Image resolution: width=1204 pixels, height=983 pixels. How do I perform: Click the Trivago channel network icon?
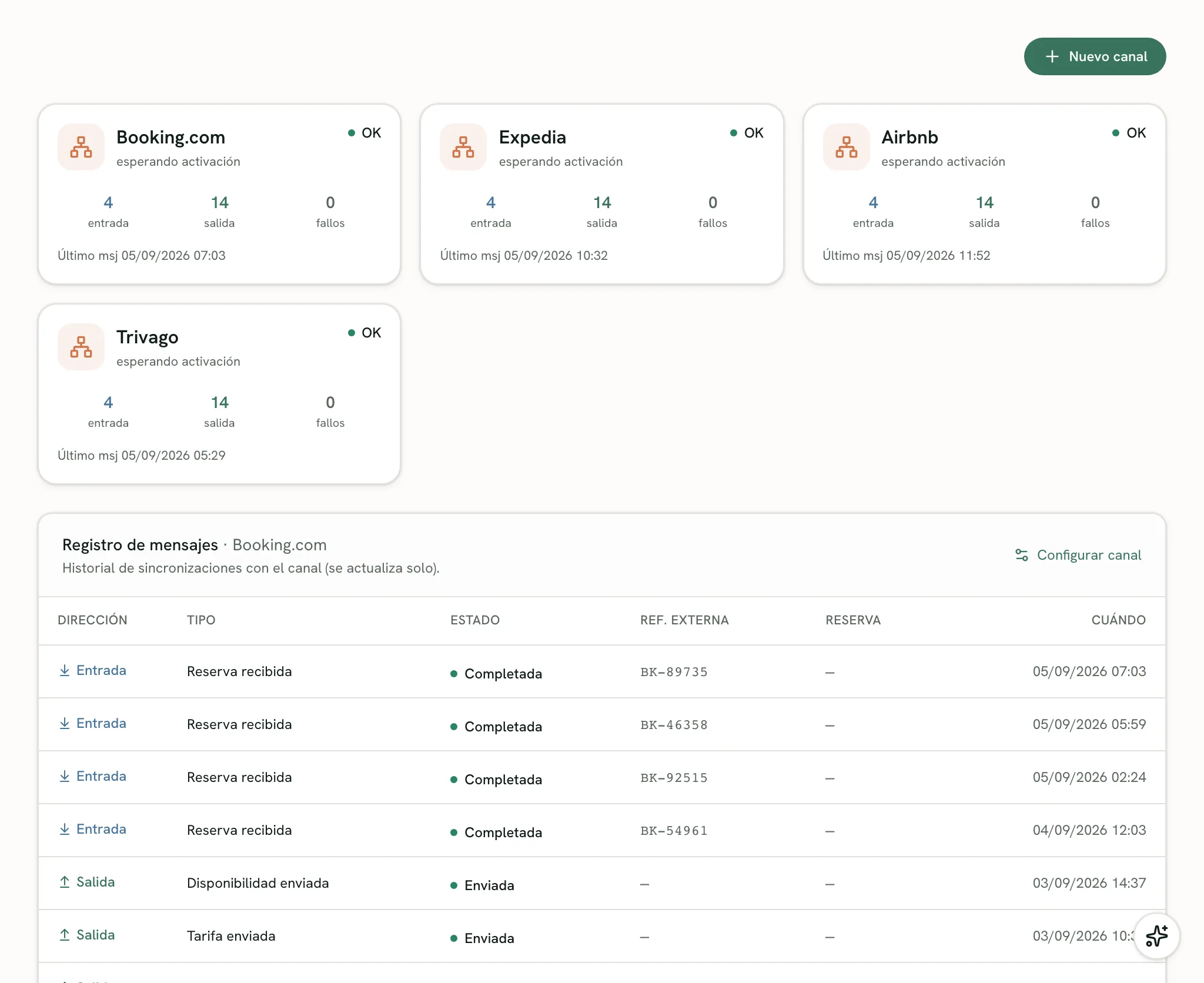click(x=81, y=347)
